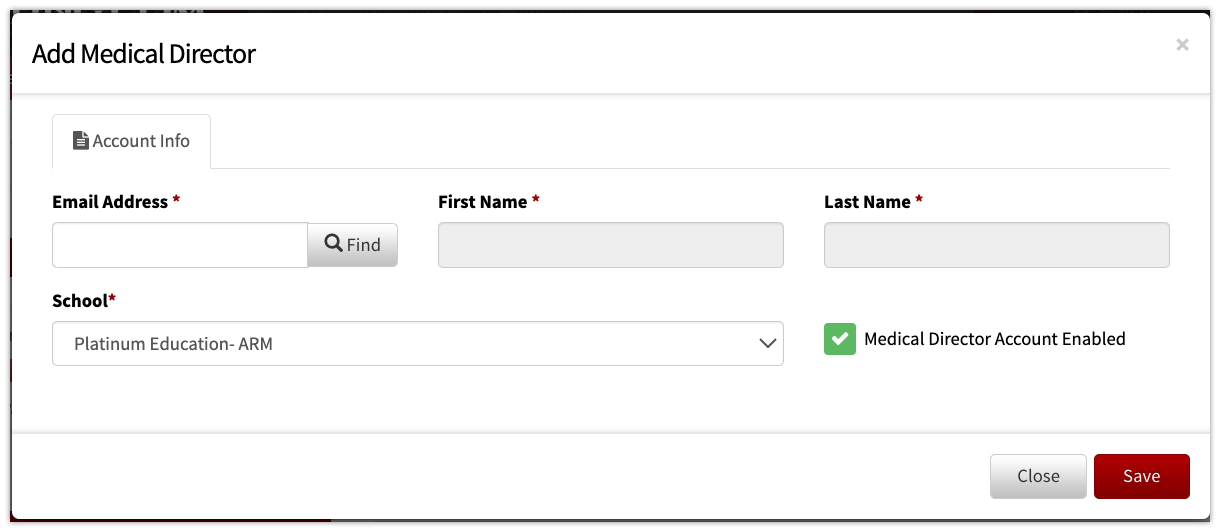
Task: Click the First Name label
Action: click(482, 201)
